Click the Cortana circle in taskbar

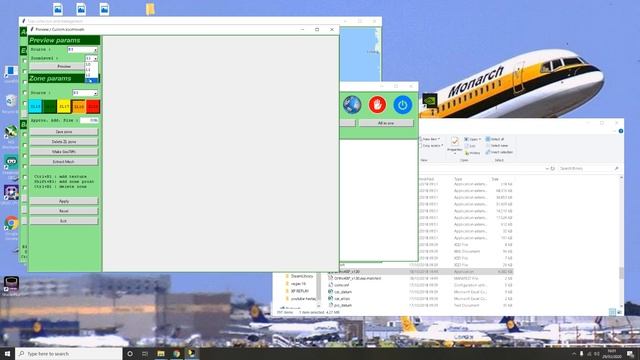coord(130,353)
